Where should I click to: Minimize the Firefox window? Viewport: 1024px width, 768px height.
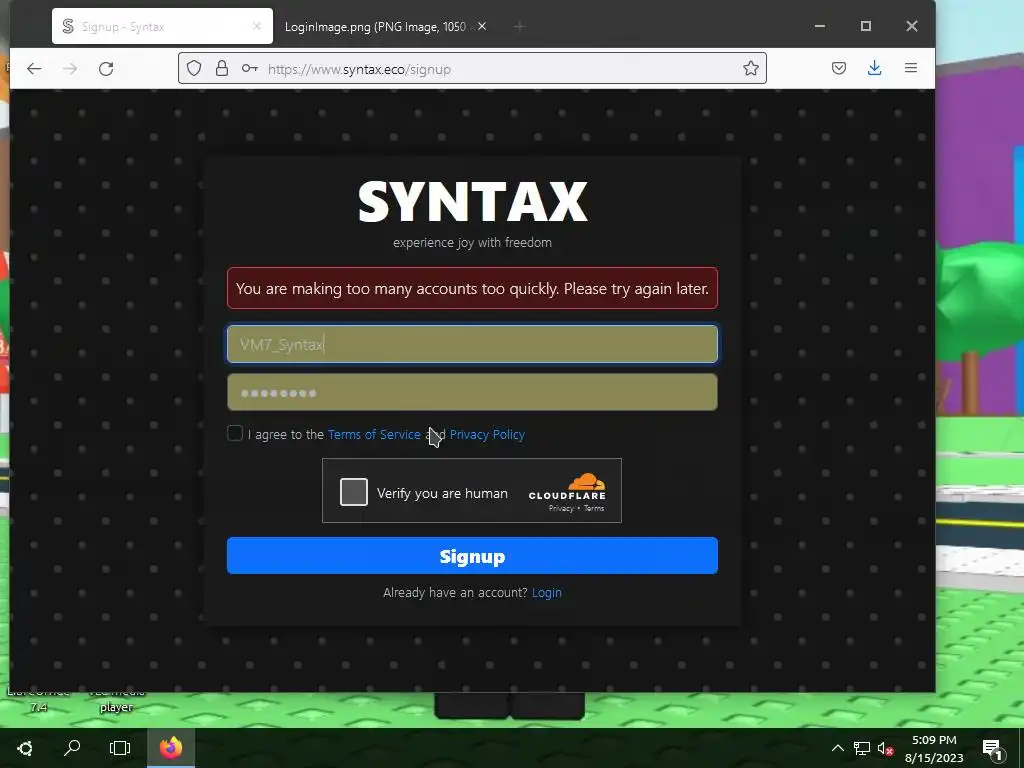[x=820, y=26]
